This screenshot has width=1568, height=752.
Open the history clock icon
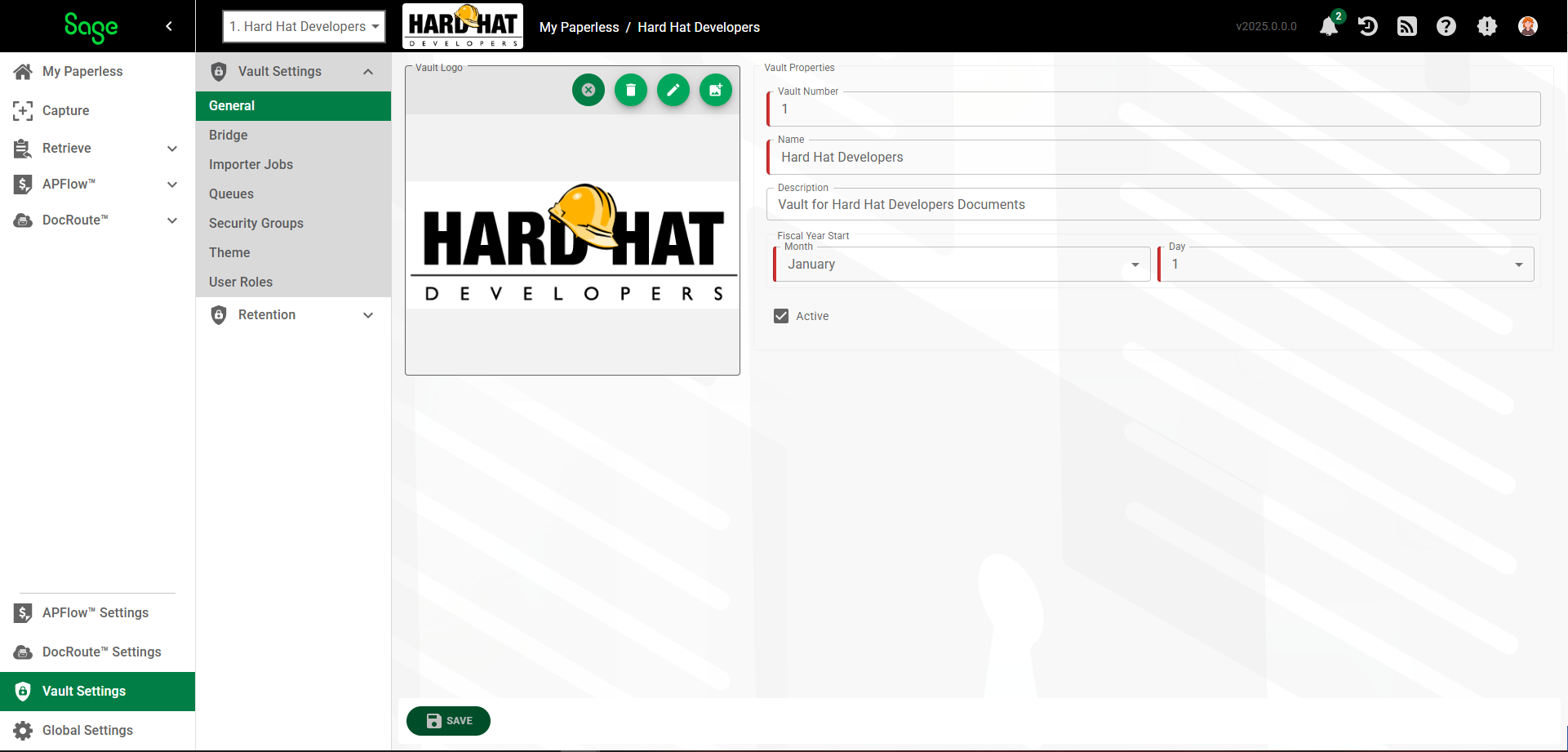coord(1368,26)
